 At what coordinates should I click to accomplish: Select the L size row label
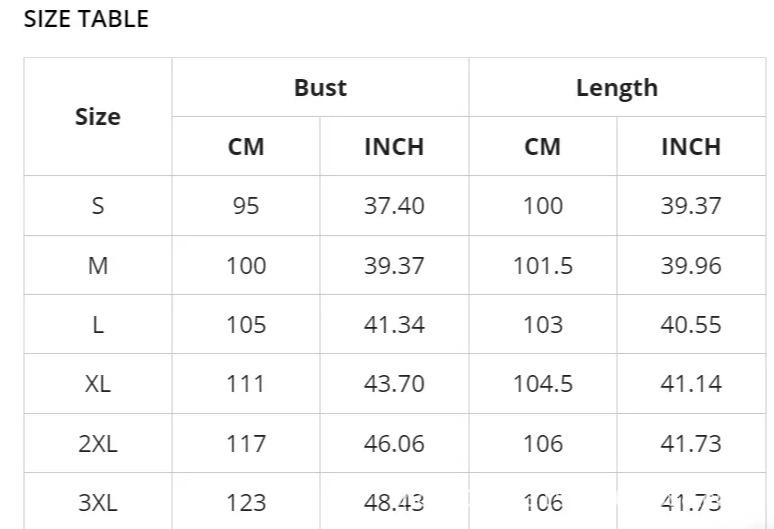coord(98,325)
